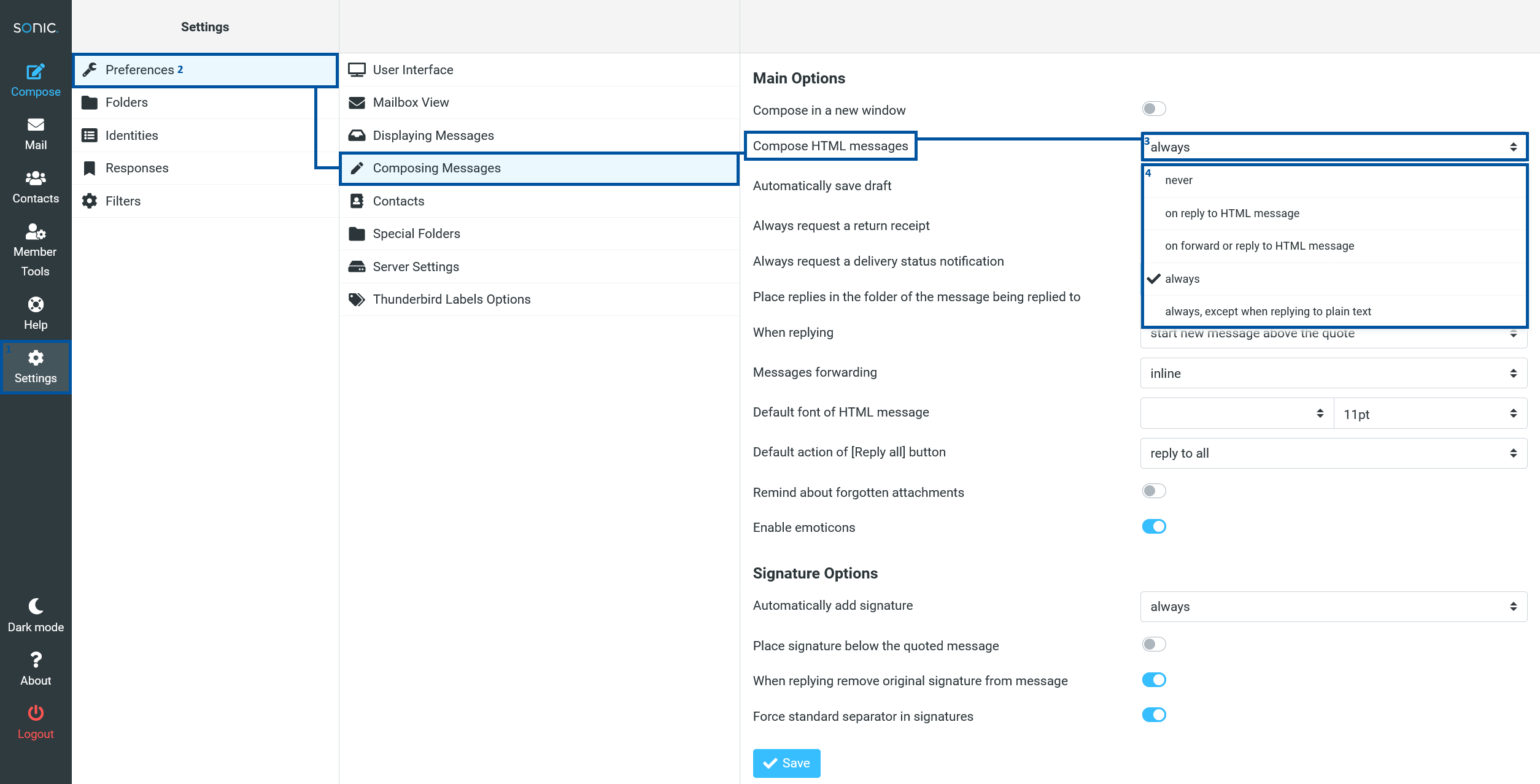Disable the Enable emoticons switch
The image size is (1540, 784).
coord(1154,526)
